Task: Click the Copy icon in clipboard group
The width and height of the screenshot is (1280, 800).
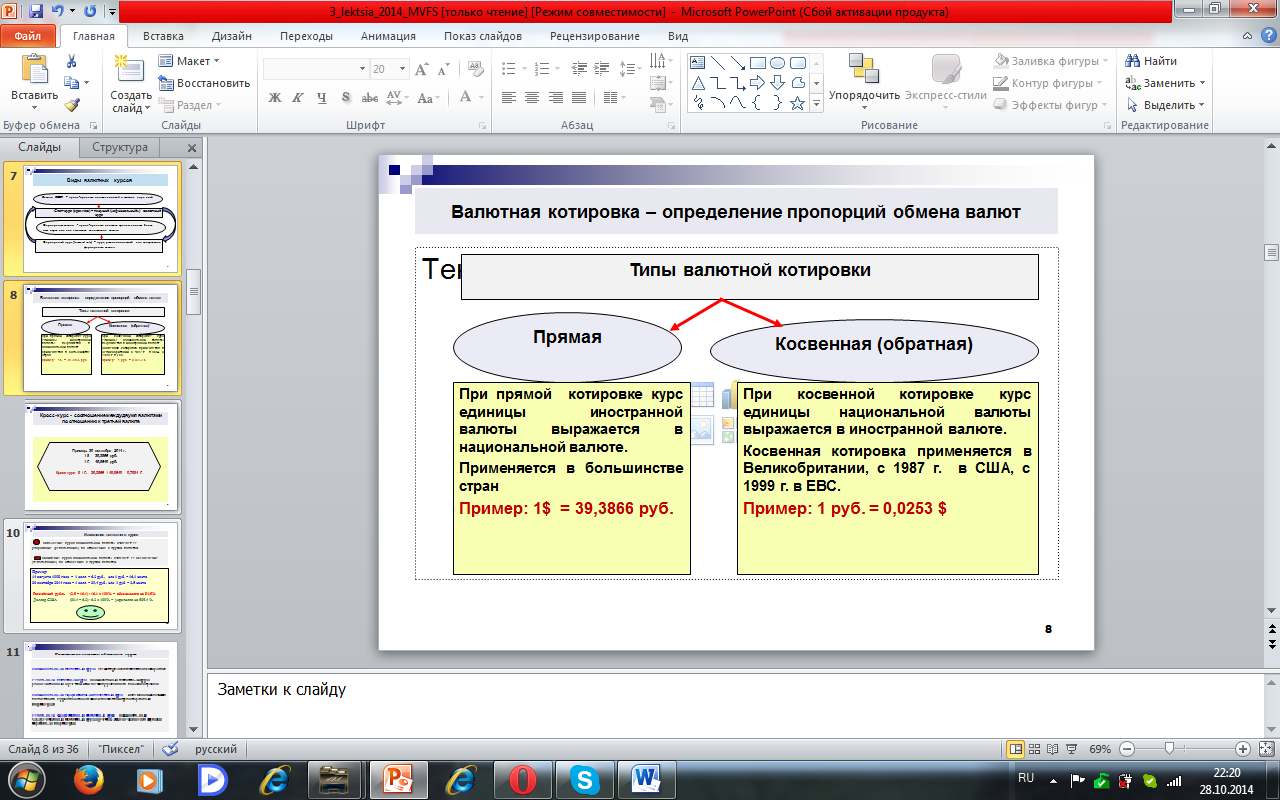Action: 72,83
